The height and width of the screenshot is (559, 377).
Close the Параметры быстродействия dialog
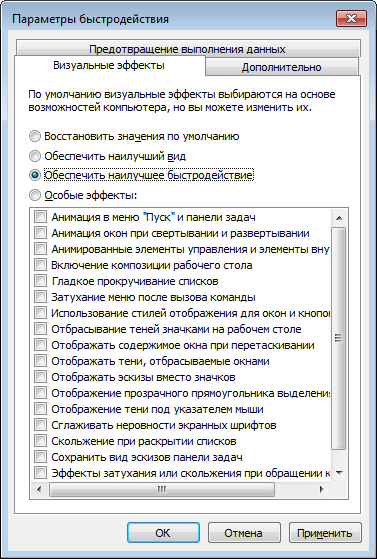351,19
